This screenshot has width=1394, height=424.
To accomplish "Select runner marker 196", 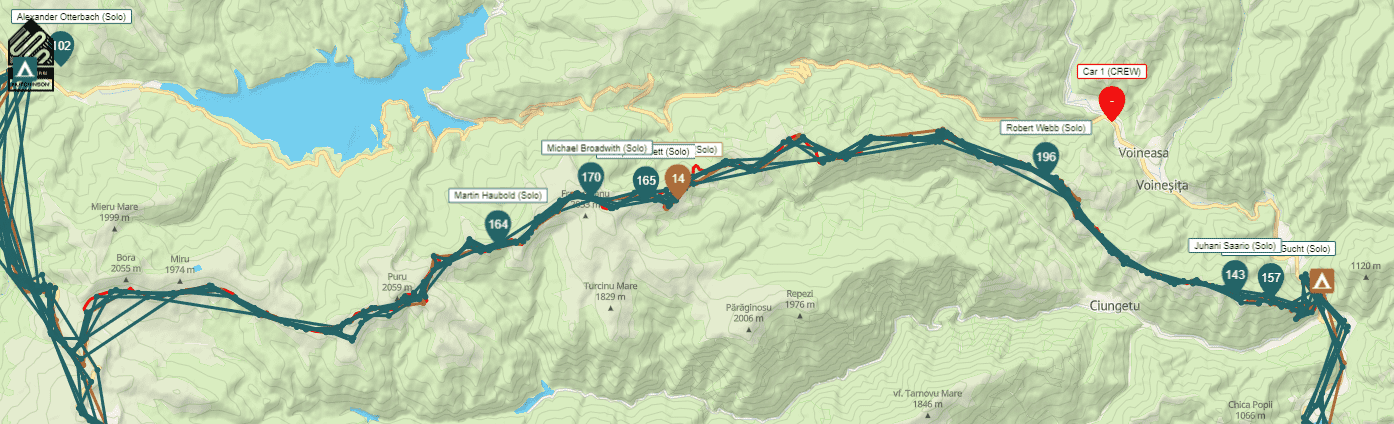I will (x=1046, y=157).
